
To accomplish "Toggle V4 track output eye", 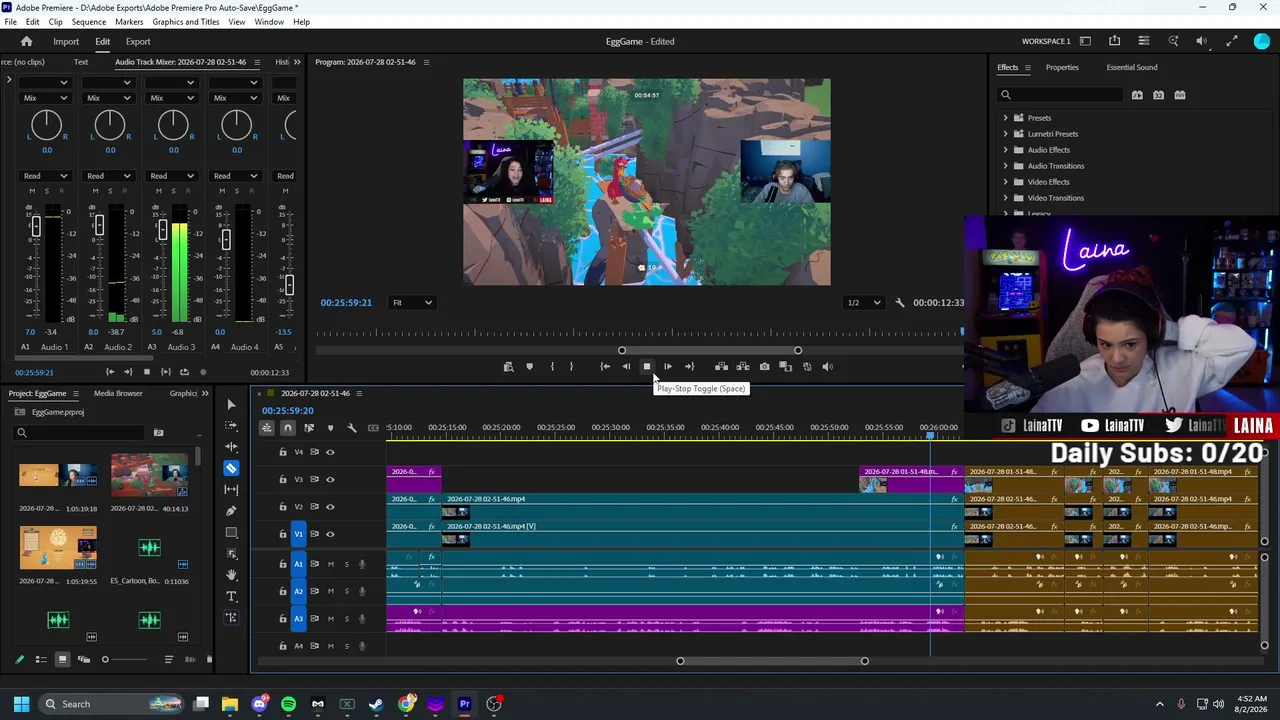I will [330, 452].
